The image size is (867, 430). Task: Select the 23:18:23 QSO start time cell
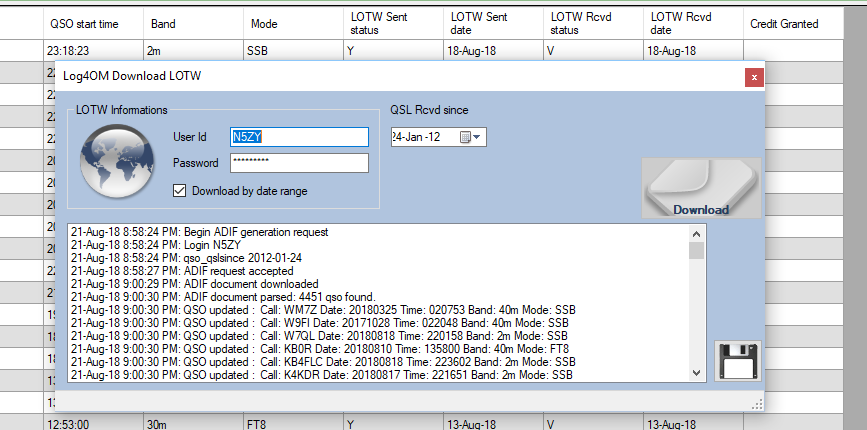point(93,51)
